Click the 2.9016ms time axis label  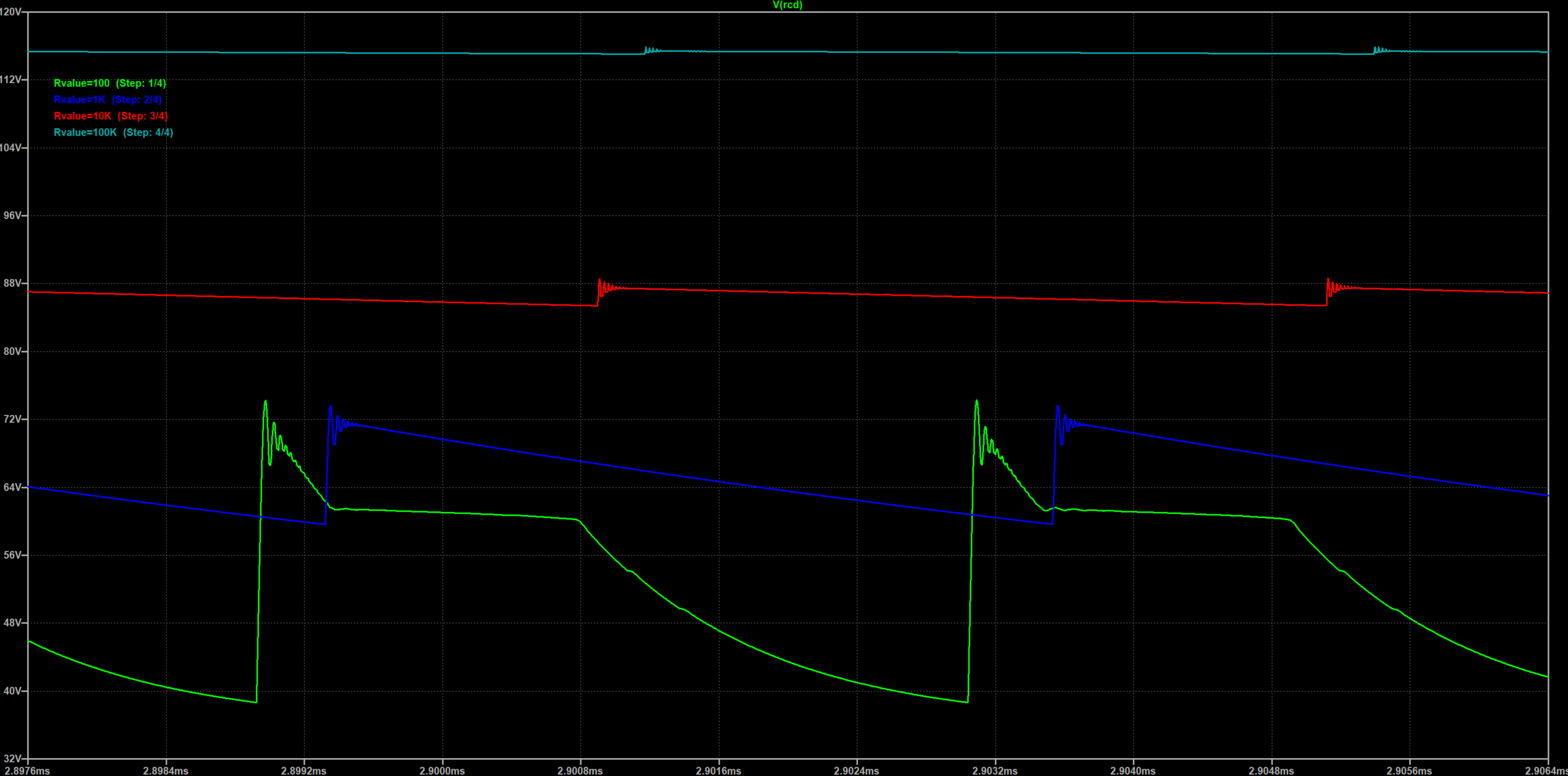(718, 770)
